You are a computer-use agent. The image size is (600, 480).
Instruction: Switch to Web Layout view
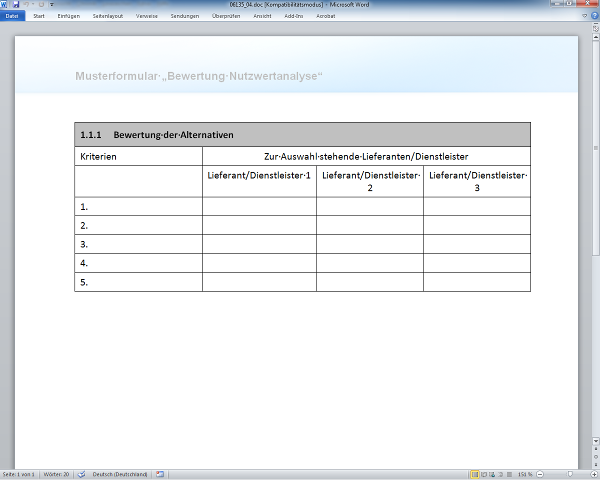(x=493, y=474)
